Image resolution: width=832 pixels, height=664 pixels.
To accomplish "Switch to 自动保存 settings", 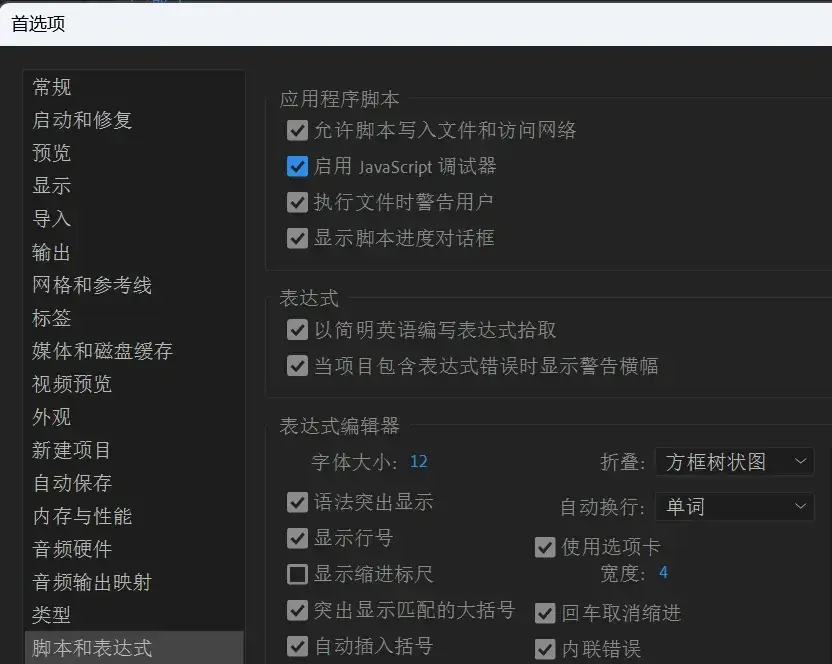I will coord(72,483).
